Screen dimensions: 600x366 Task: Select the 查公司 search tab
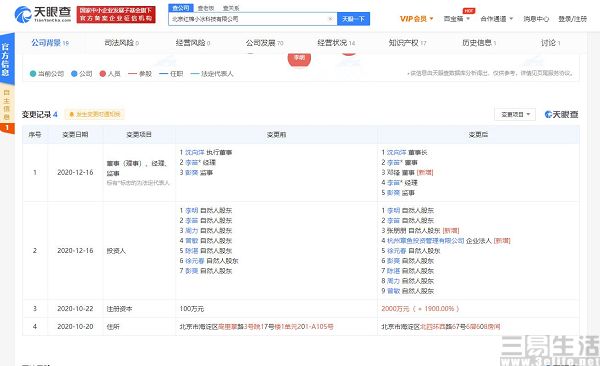pos(181,8)
